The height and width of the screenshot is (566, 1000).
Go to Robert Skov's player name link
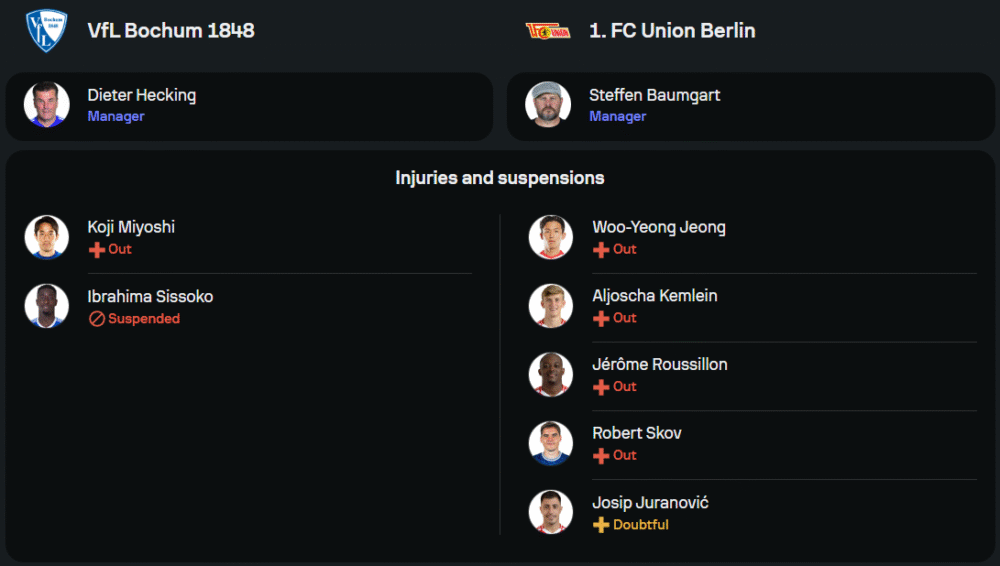click(637, 433)
